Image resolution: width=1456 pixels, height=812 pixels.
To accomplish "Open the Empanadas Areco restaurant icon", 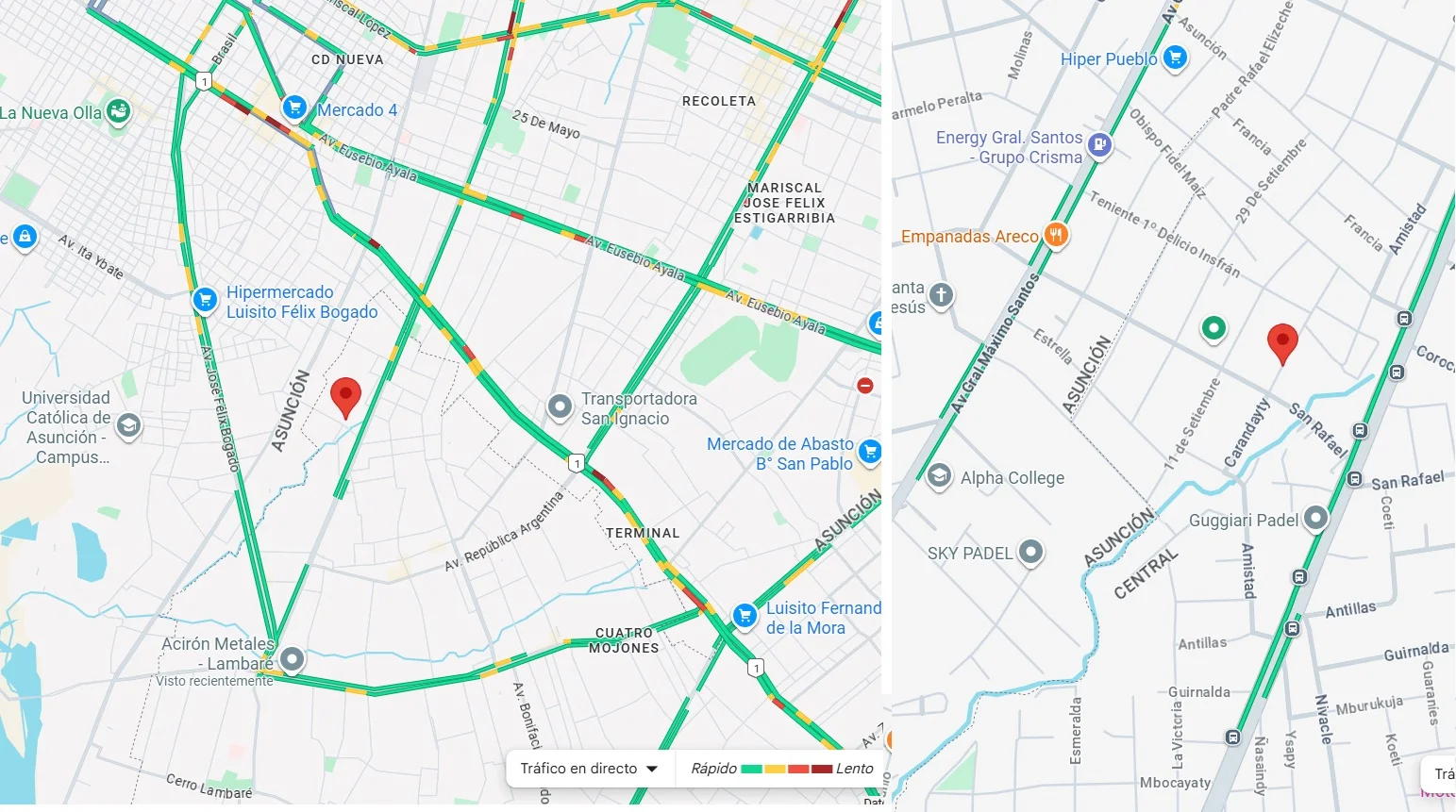I will pos(1056,235).
